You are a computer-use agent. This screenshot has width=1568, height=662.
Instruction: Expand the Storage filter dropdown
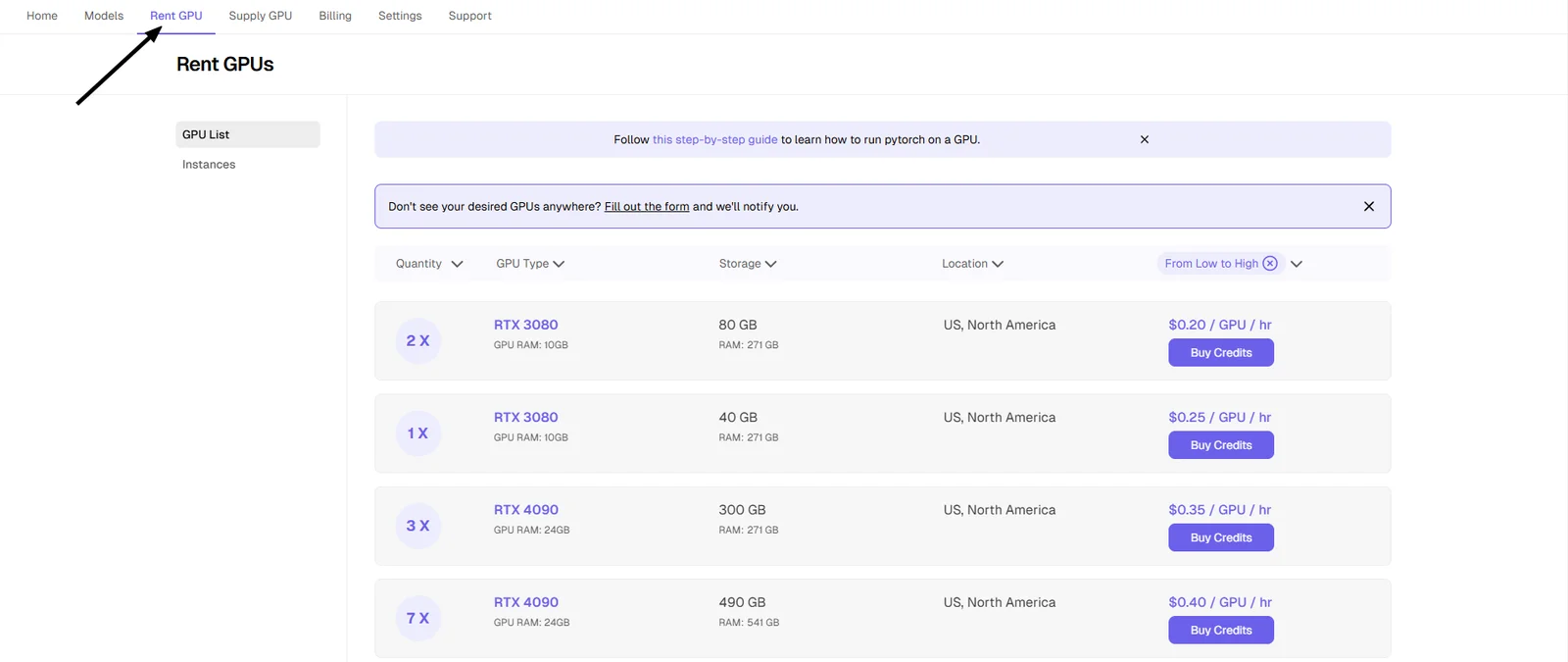[748, 264]
